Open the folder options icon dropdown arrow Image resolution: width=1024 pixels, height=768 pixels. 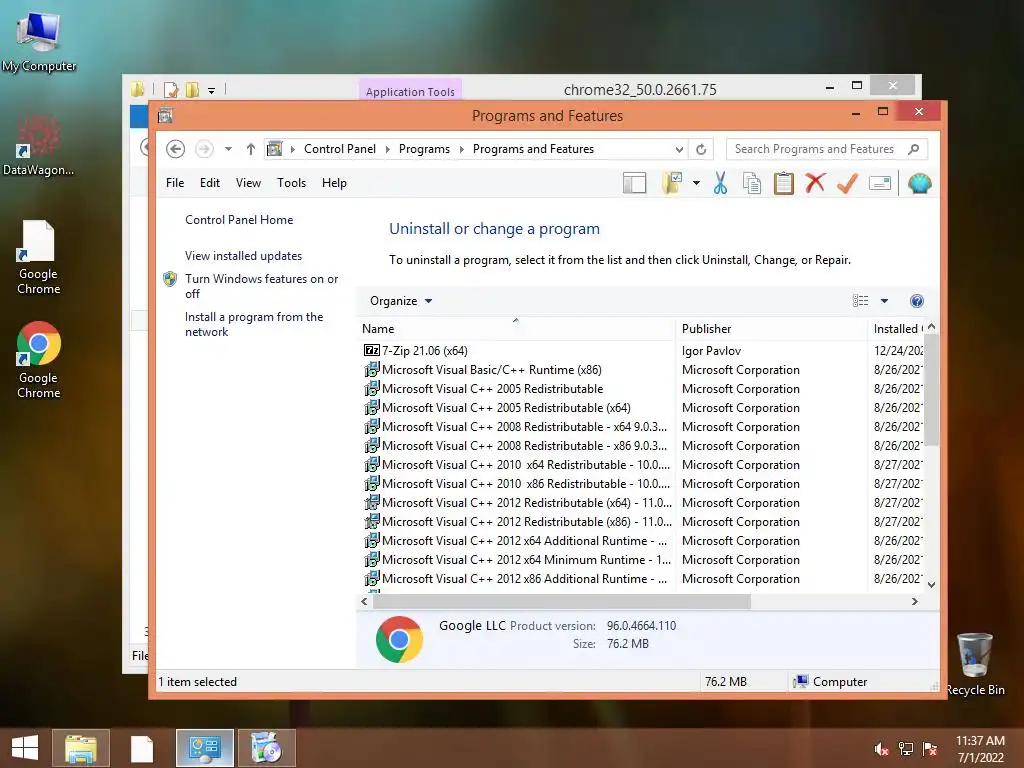pyautogui.click(x=696, y=184)
